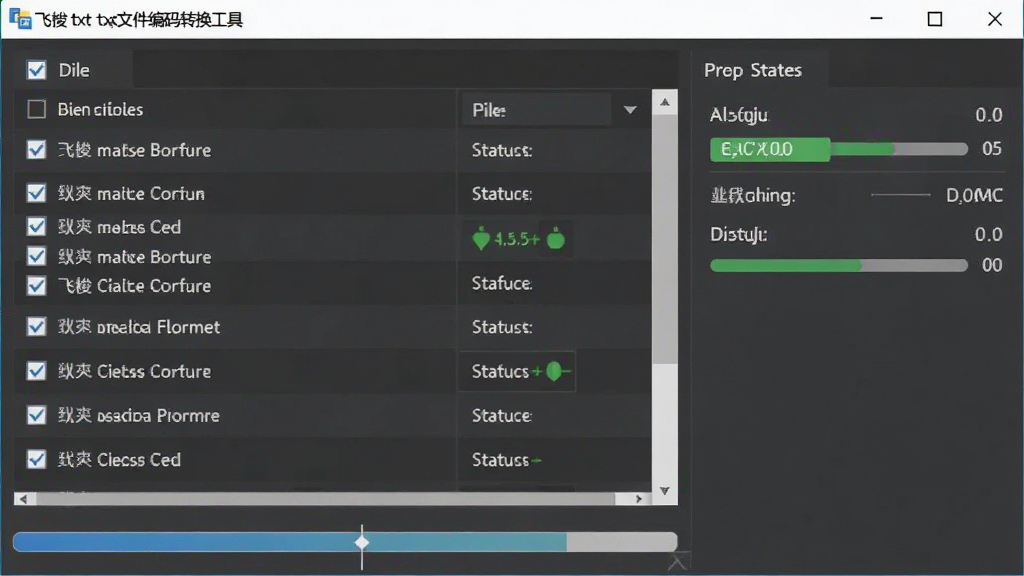Uncheck the "maitce Corfun" row checkbox
The image size is (1024, 576).
pyautogui.click(x=37, y=193)
